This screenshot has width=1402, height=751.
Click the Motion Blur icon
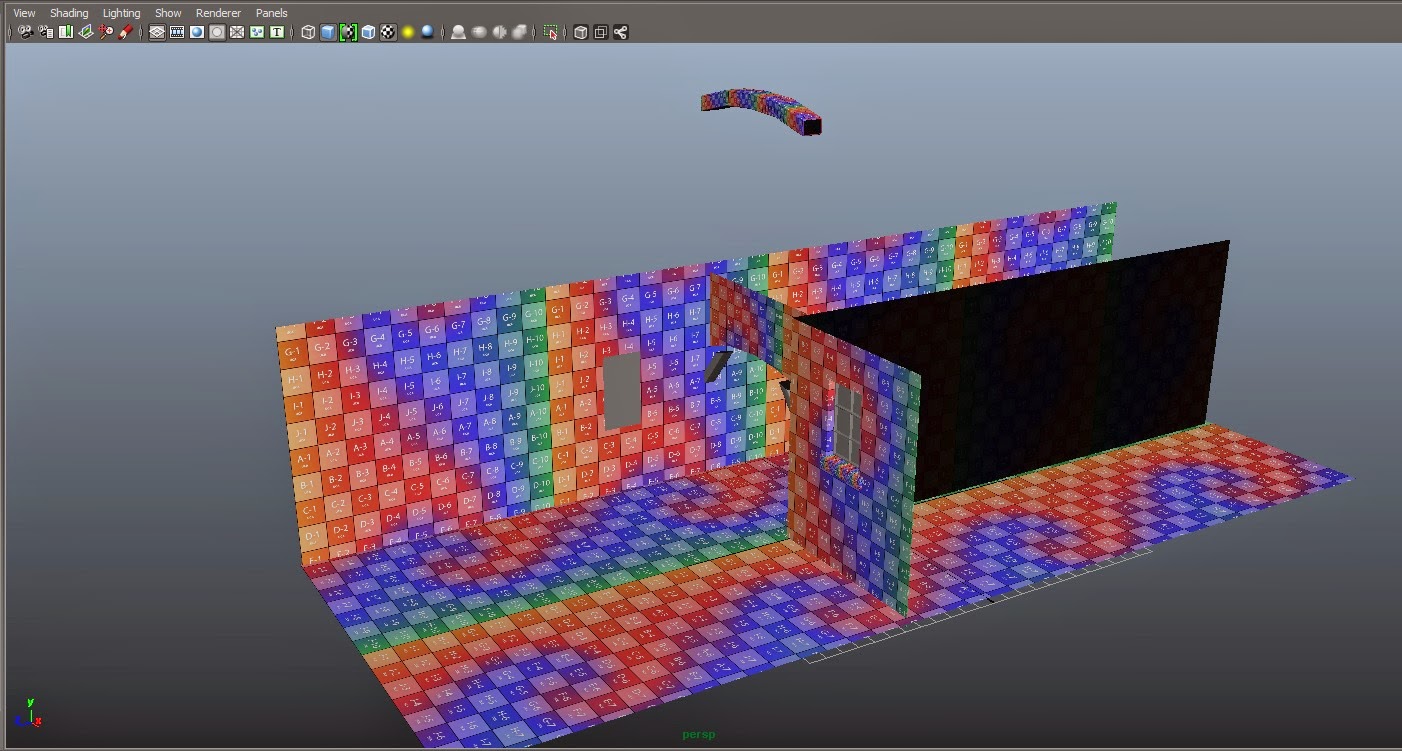[x=479, y=32]
